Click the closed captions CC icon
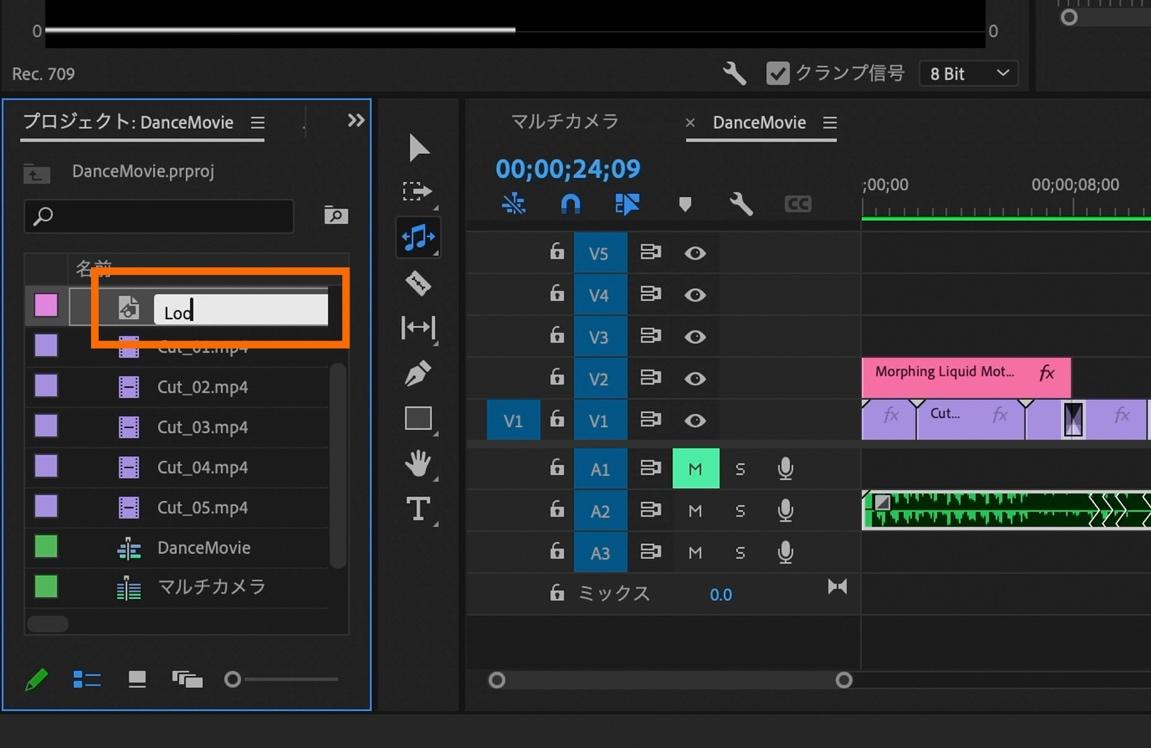 pos(797,203)
